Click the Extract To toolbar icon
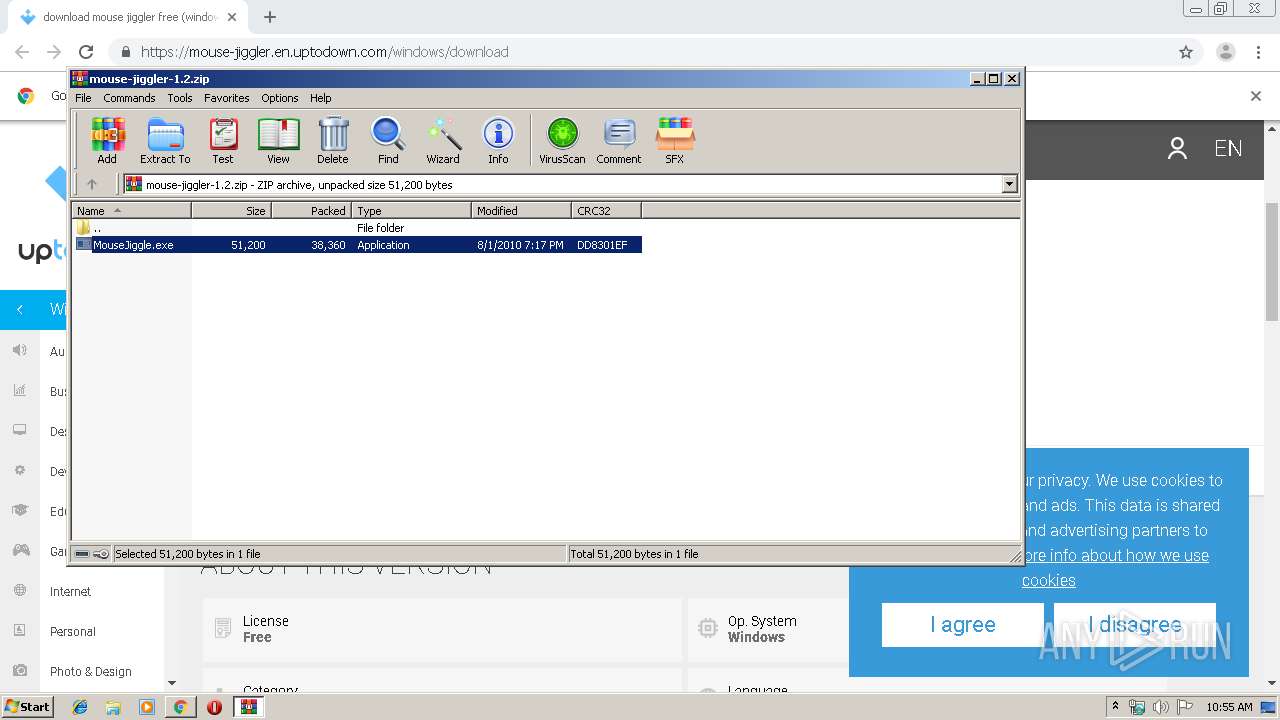 (x=165, y=140)
